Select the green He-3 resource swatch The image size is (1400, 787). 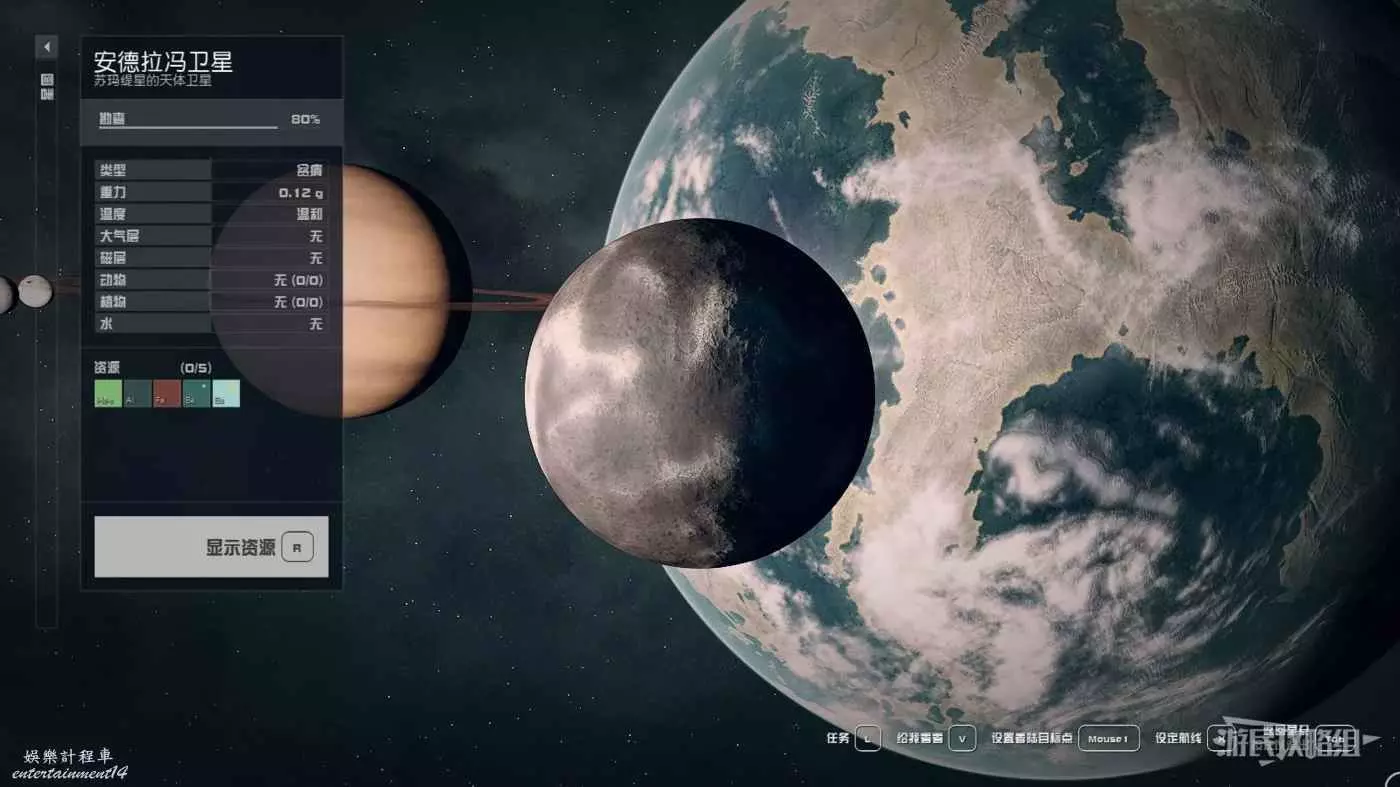(x=108, y=393)
